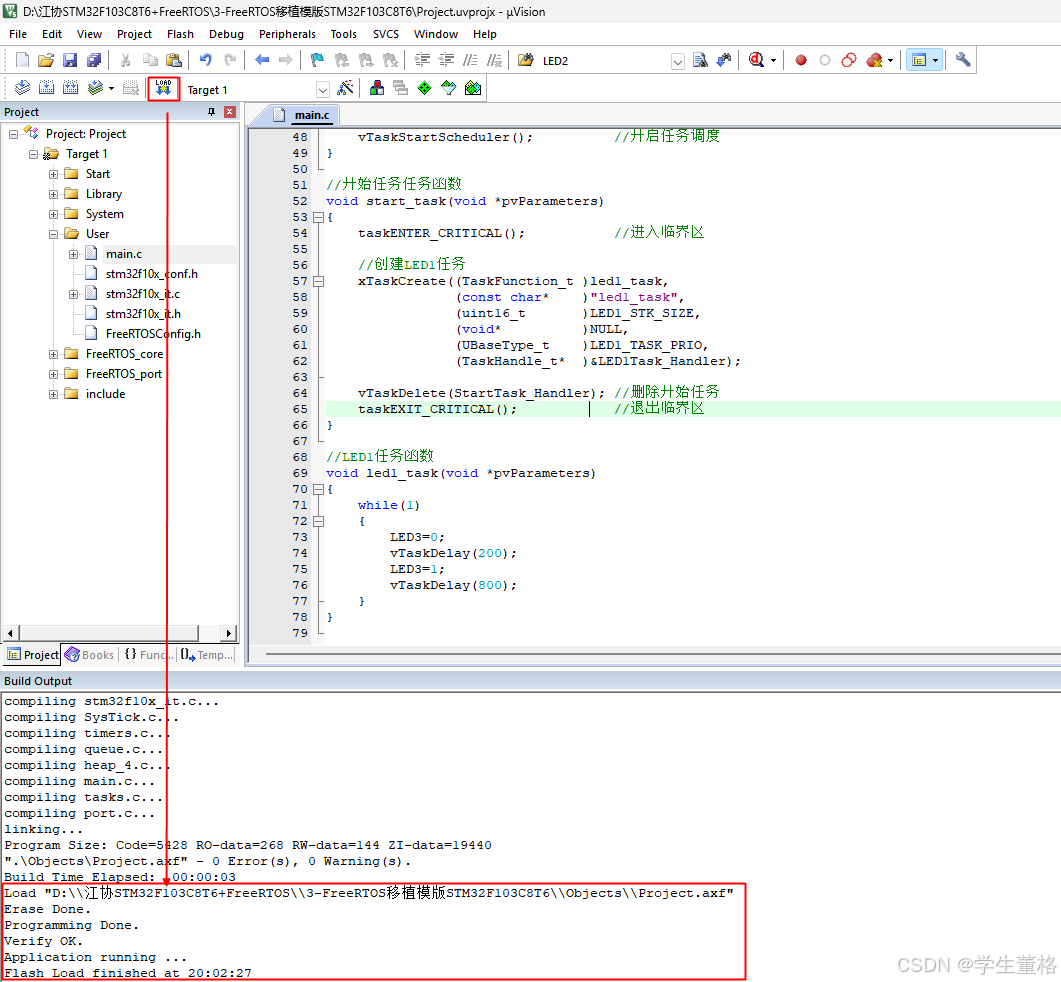The width and height of the screenshot is (1061, 982).
Task: Select FreeRTOSConfig.h in project tree
Action: (153, 334)
